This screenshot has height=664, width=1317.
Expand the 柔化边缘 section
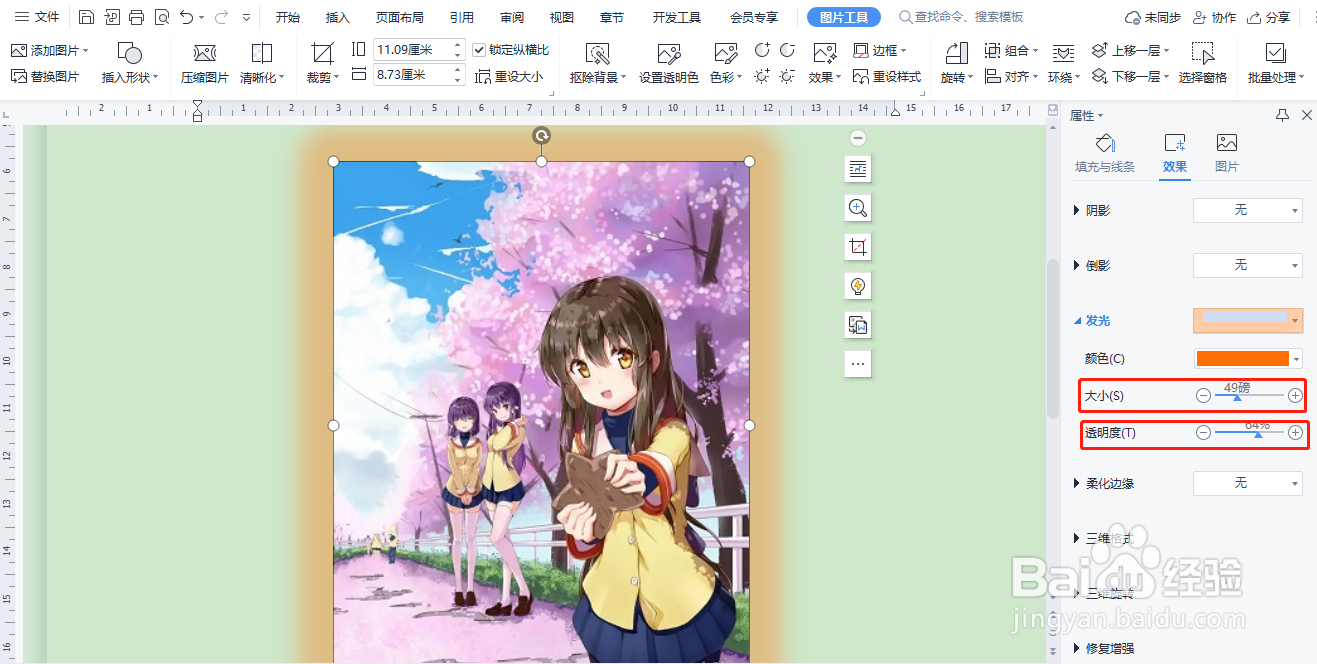coord(1077,483)
